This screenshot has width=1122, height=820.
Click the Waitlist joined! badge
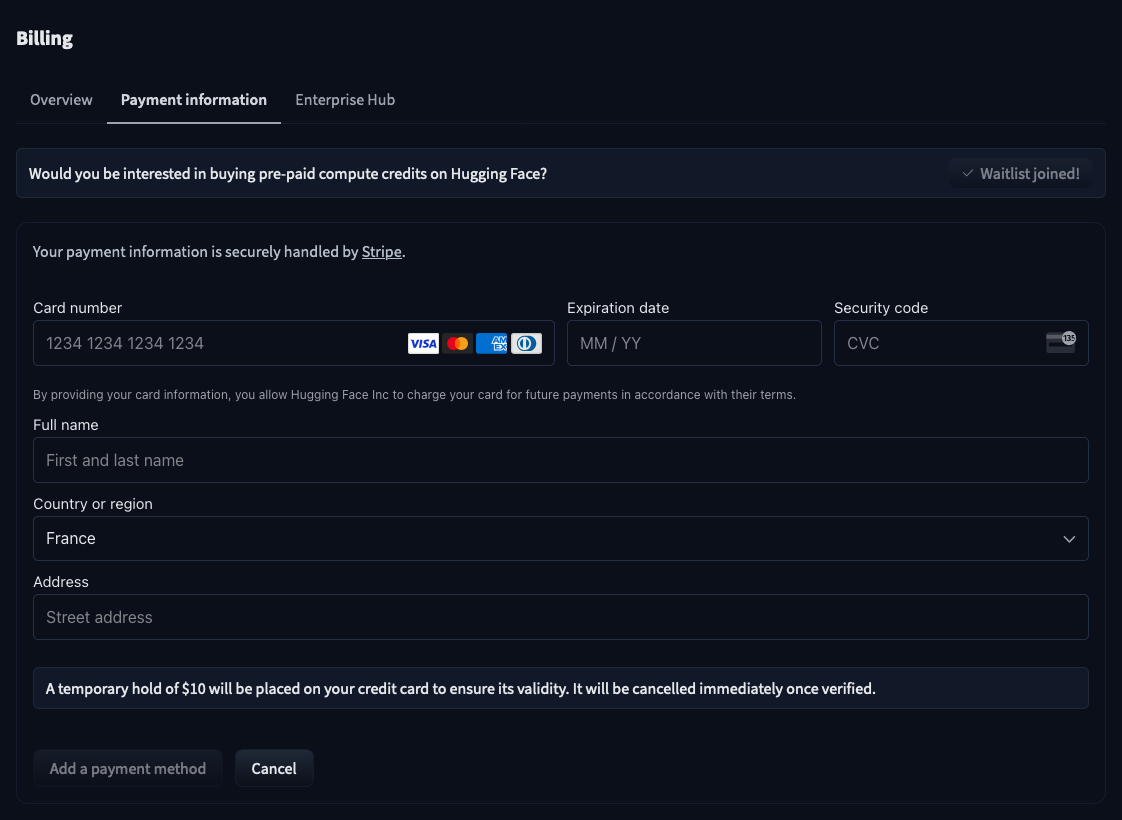[1020, 173]
